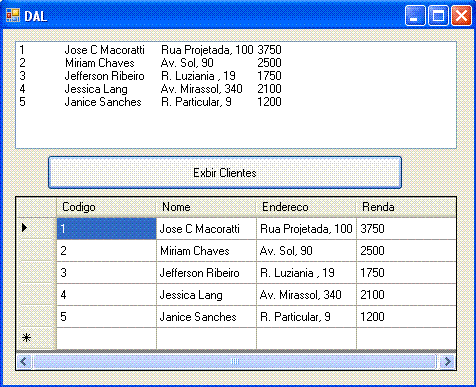Click the Exbir Clientes button
Image resolution: width=476 pixels, height=387 pixels.
click(x=225, y=173)
